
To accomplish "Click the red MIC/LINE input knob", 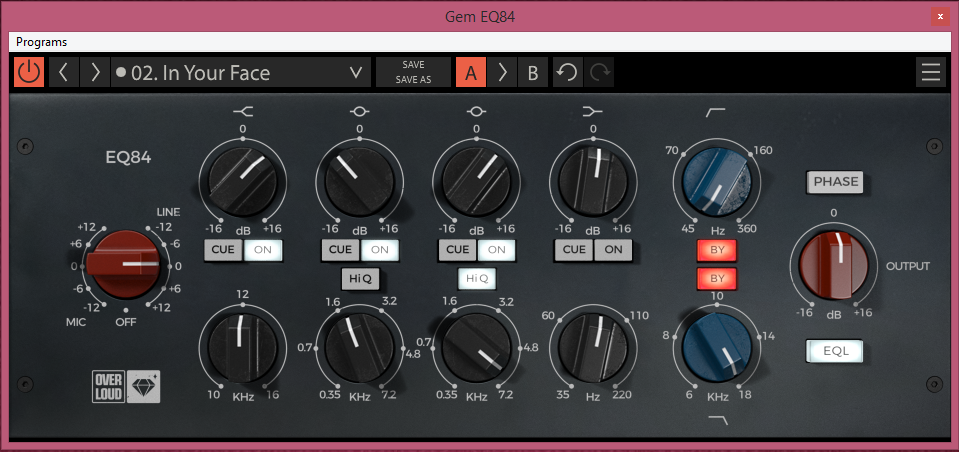I will pos(126,265).
